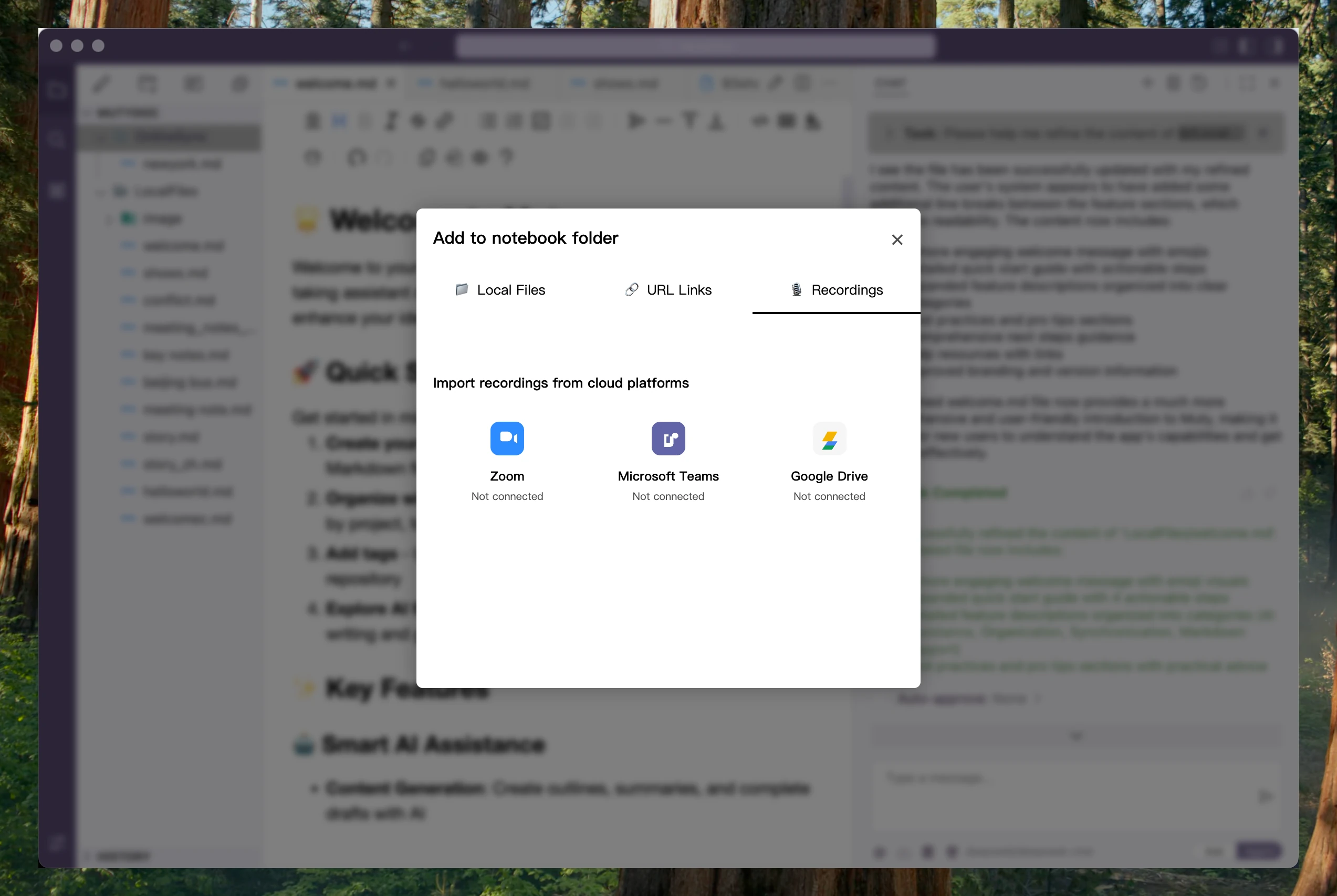Toggle bold formatting in the toolbar

coord(312,121)
